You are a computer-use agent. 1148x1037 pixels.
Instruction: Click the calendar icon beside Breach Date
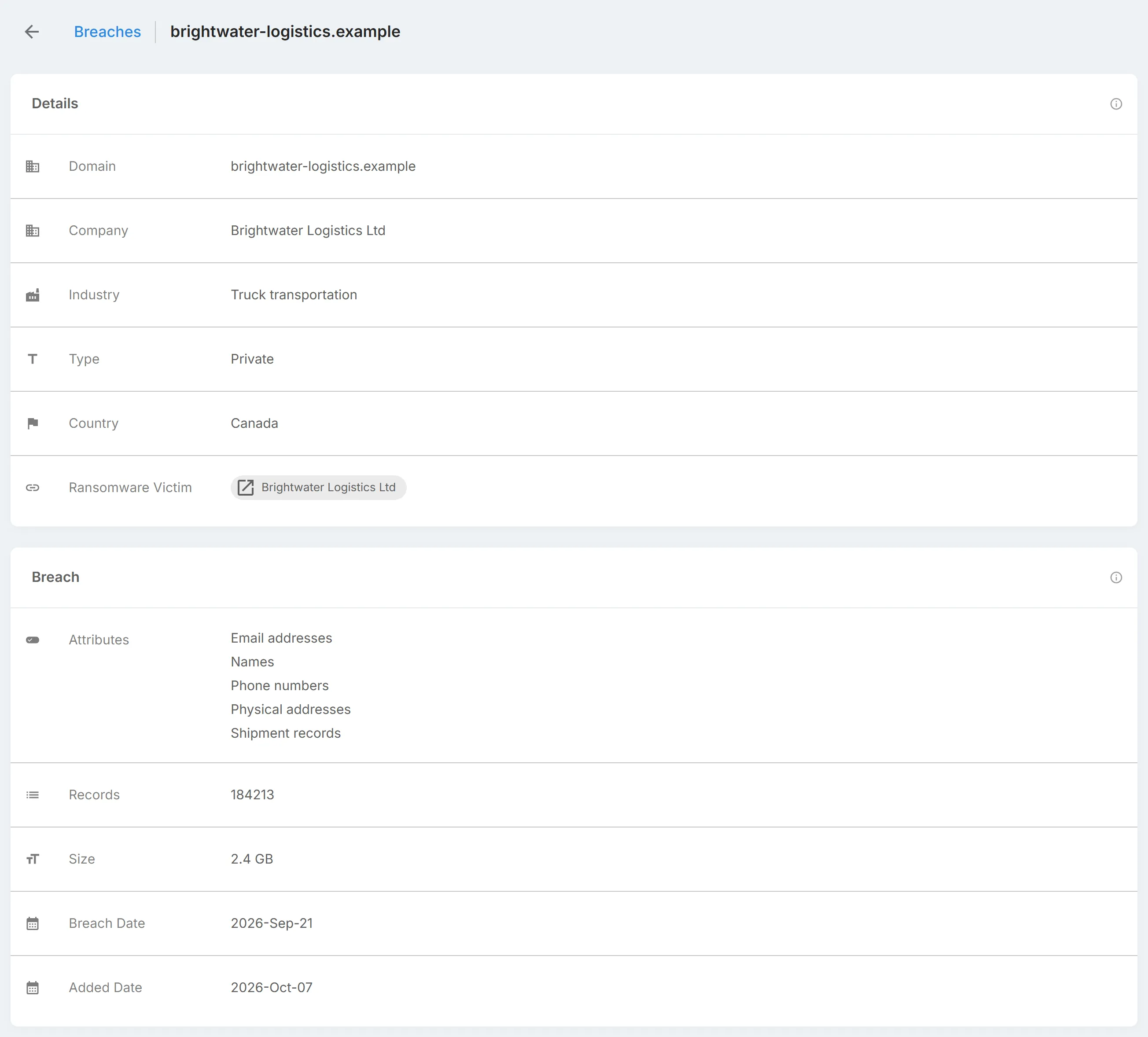pyautogui.click(x=33, y=923)
